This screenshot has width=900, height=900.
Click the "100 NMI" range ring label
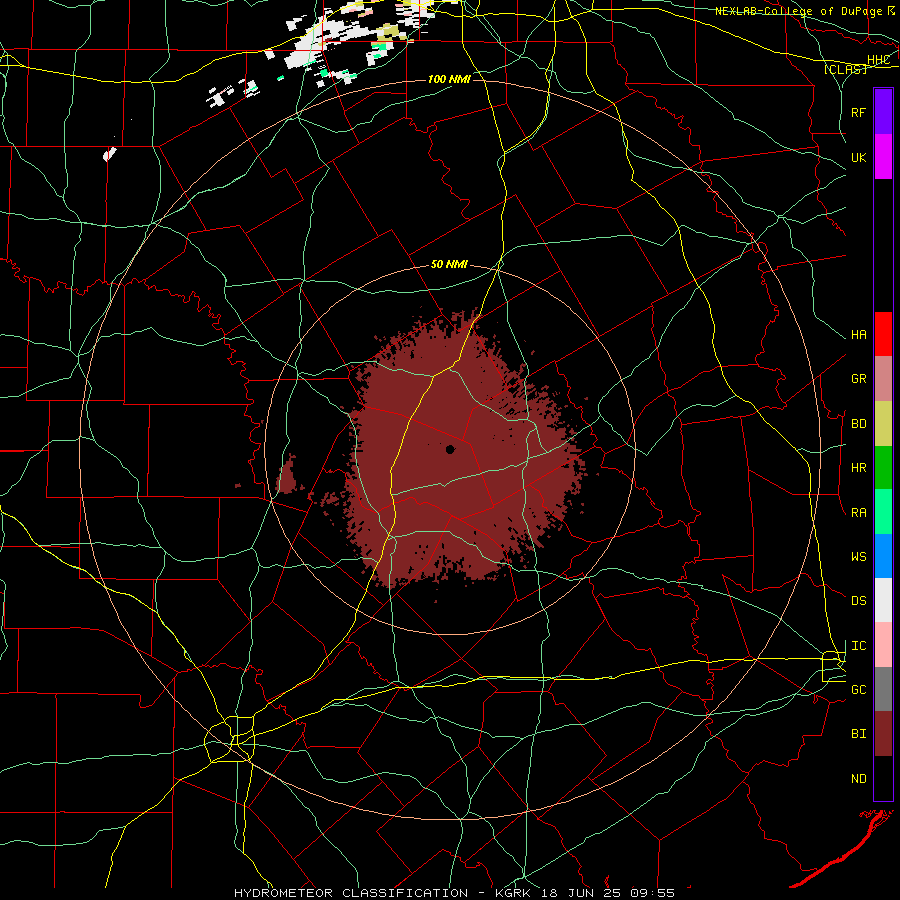pyautogui.click(x=449, y=79)
